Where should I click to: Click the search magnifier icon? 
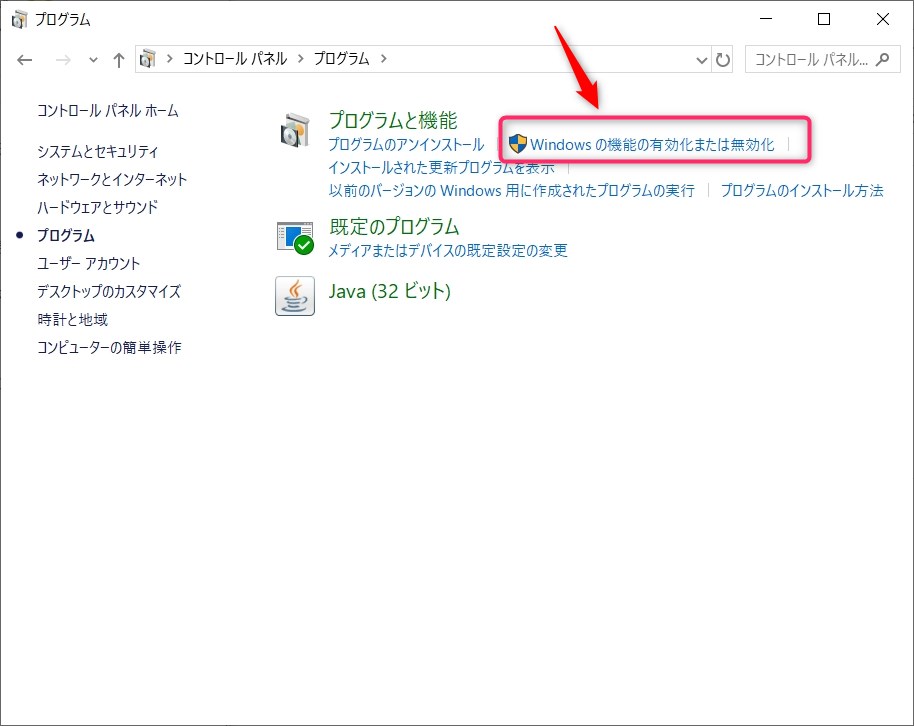pos(883,59)
